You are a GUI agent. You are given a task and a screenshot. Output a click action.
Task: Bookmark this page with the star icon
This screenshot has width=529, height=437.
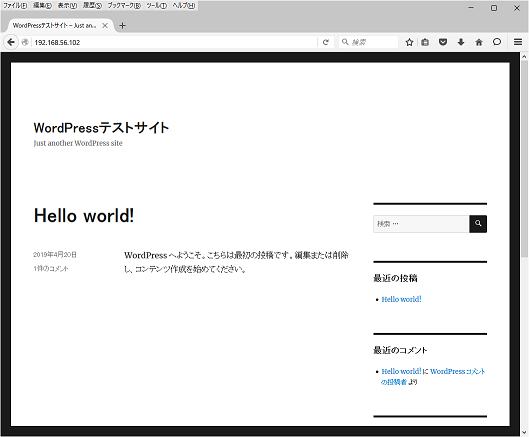coord(409,42)
